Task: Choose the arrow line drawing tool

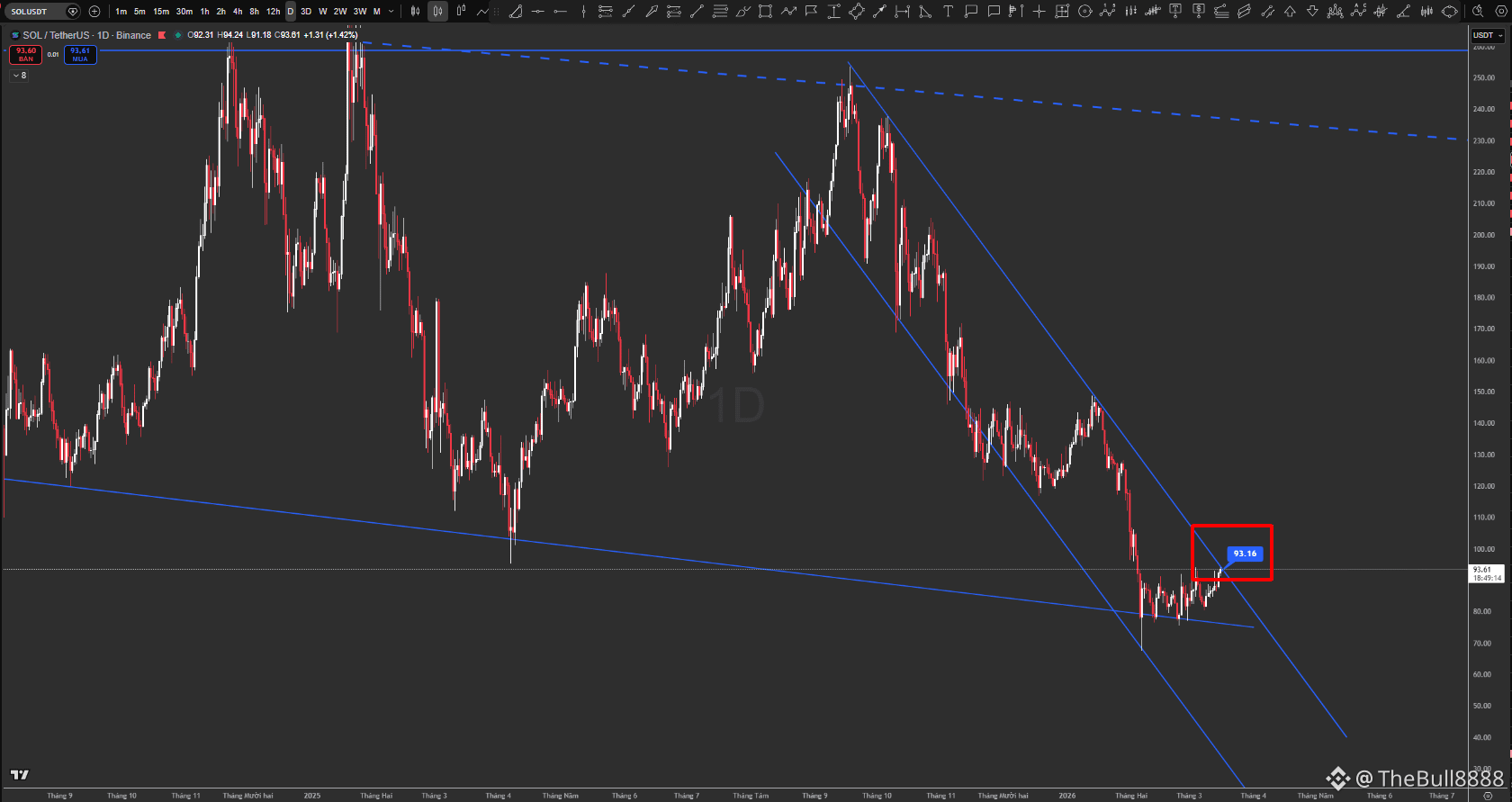Action: [879, 12]
